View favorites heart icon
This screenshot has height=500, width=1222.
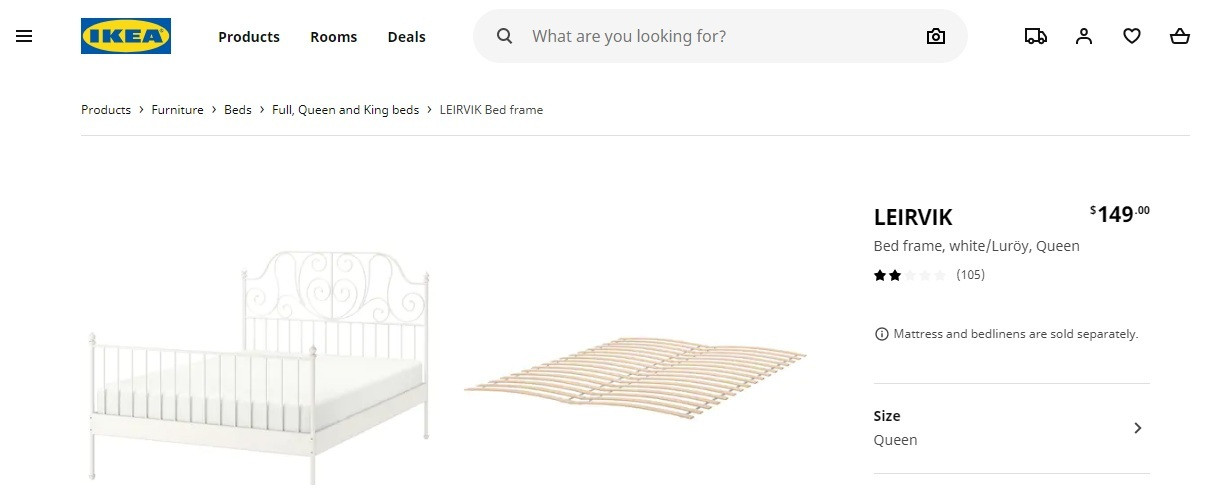1132,36
